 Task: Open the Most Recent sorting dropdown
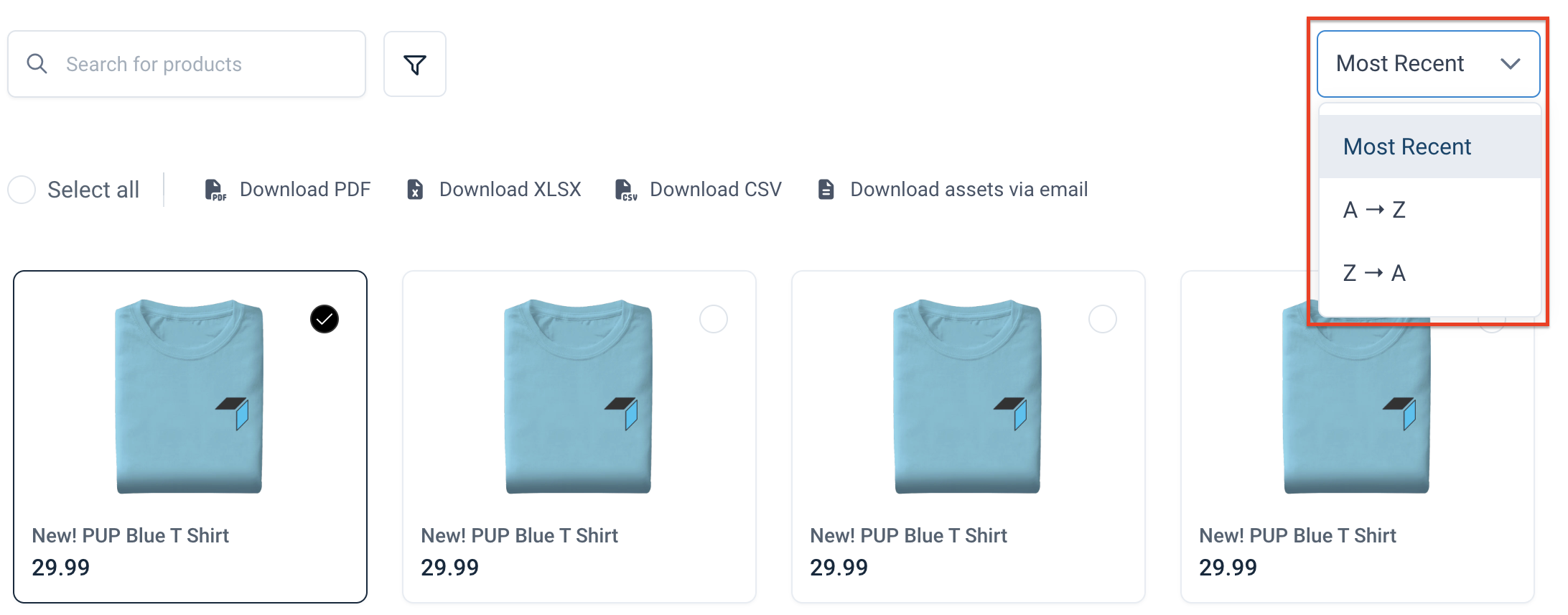pyautogui.click(x=1427, y=63)
